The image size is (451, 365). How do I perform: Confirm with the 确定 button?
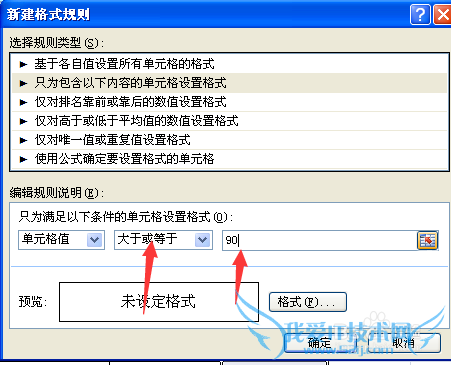click(x=320, y=343)
